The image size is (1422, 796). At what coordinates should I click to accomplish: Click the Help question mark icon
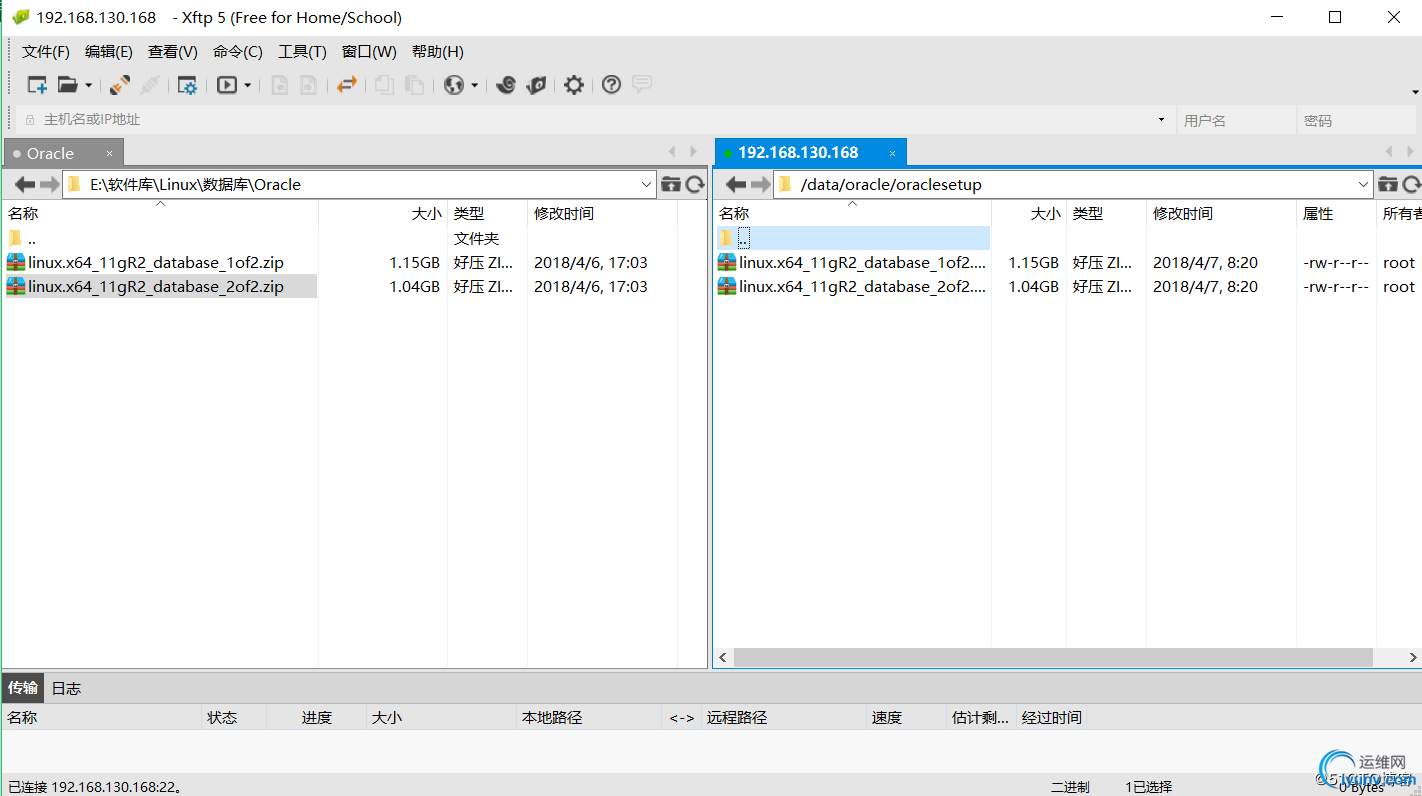(612, 85)
